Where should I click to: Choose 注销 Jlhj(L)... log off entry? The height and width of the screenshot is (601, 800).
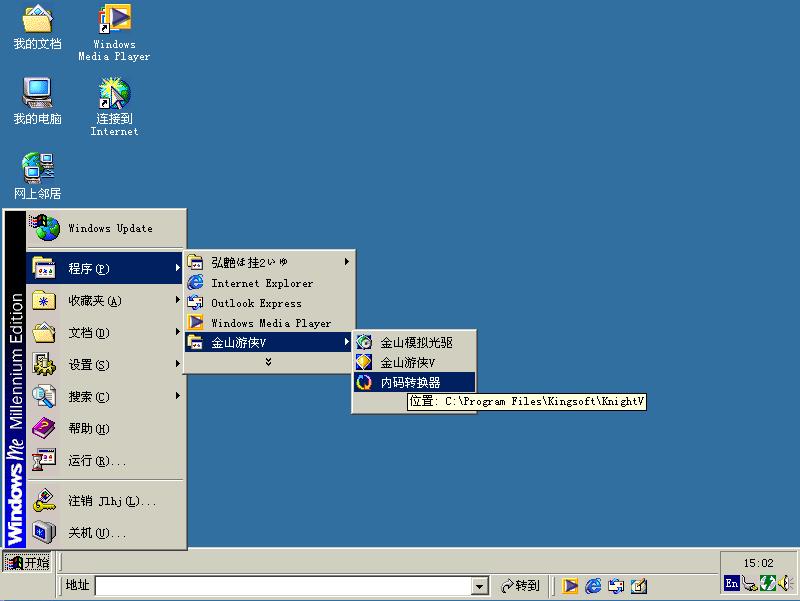(x=105, y=501)
